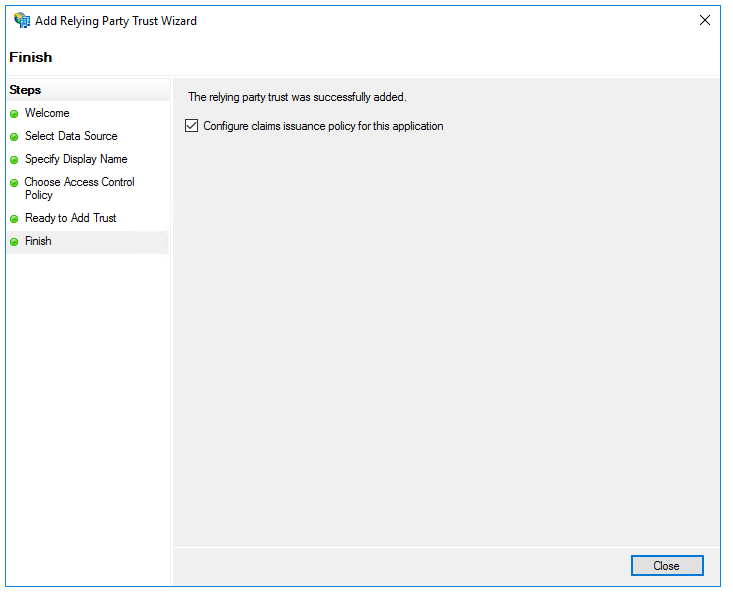This screenshot has height=592, width=733.
Task: Click the green bullet for Ready to Add Trust
Action: pos(14,219)
